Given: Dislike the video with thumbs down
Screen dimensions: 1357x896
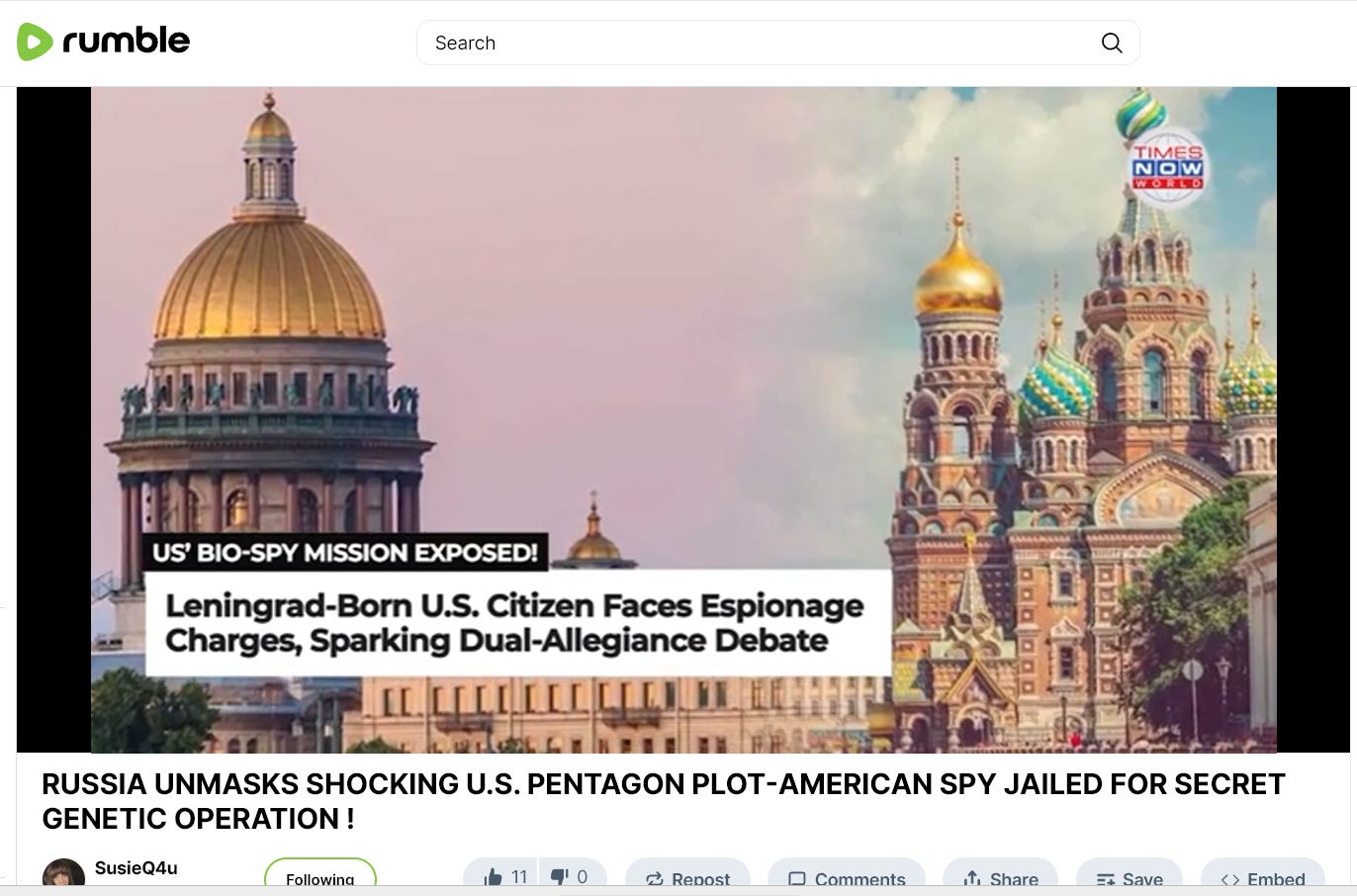Looking at the screenshot, I should pos(572,874).
